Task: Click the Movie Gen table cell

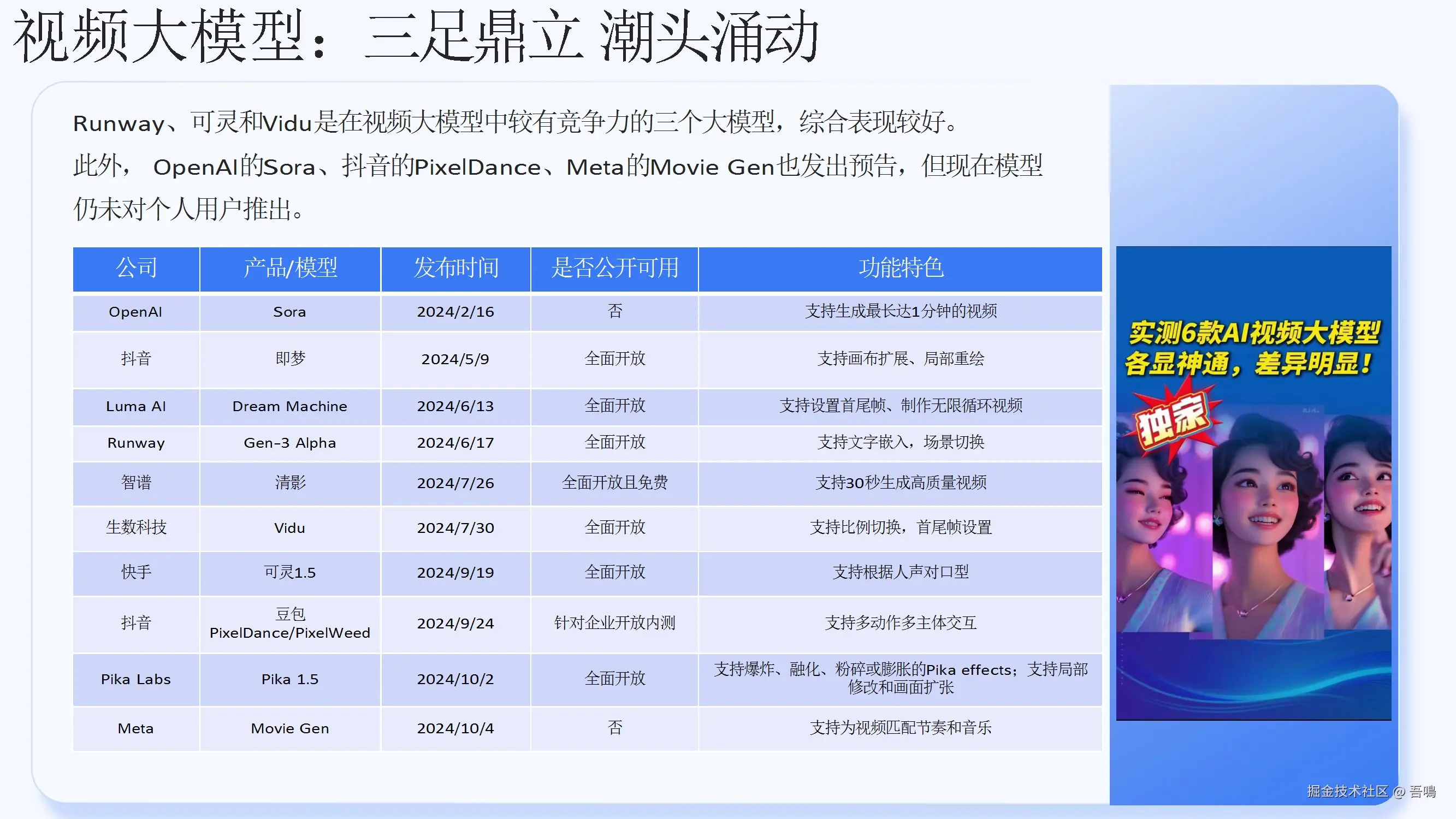Action: tap(289, 728)
